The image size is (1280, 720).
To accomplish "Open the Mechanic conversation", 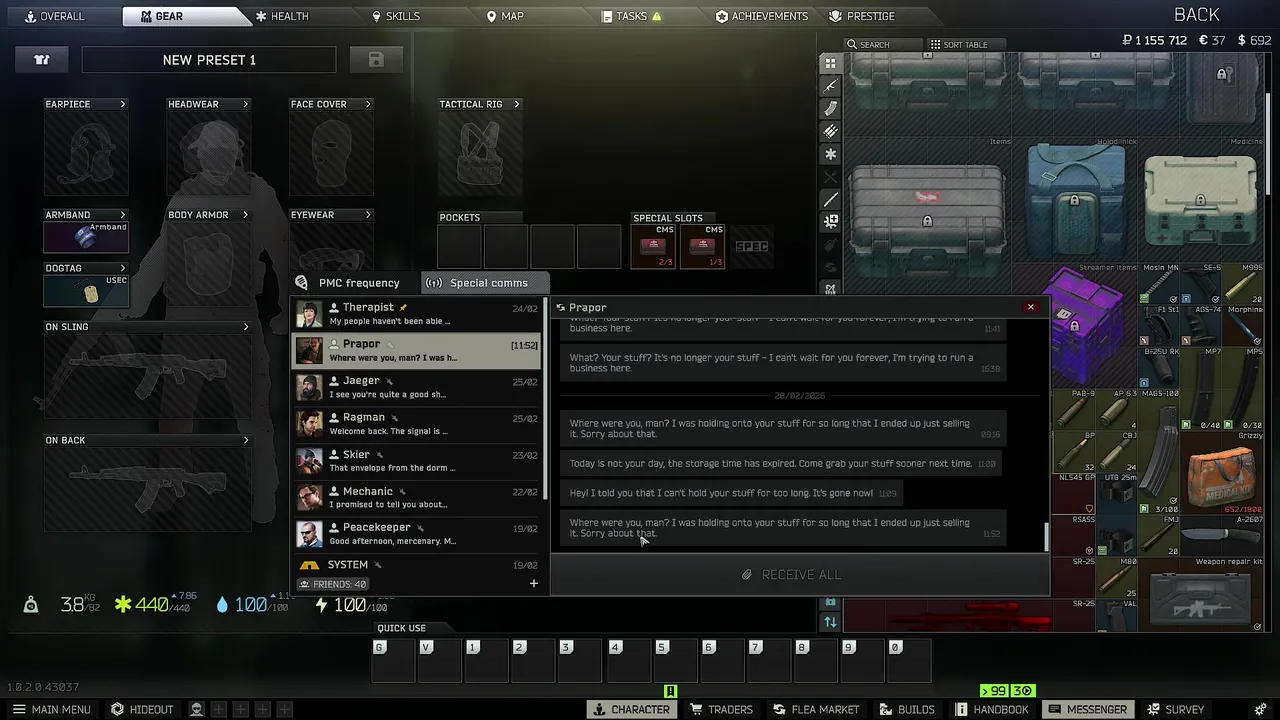I will (416, 497).
